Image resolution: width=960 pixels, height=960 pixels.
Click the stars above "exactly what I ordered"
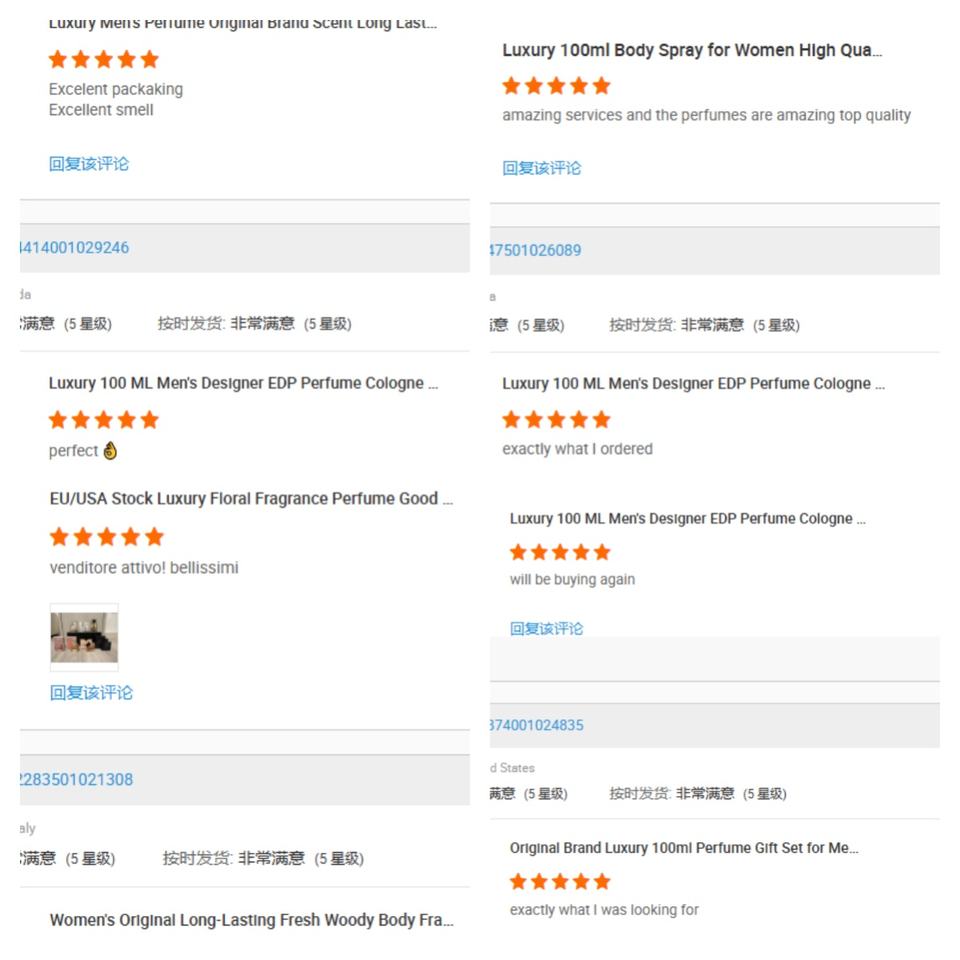click(x=556, y=419)
